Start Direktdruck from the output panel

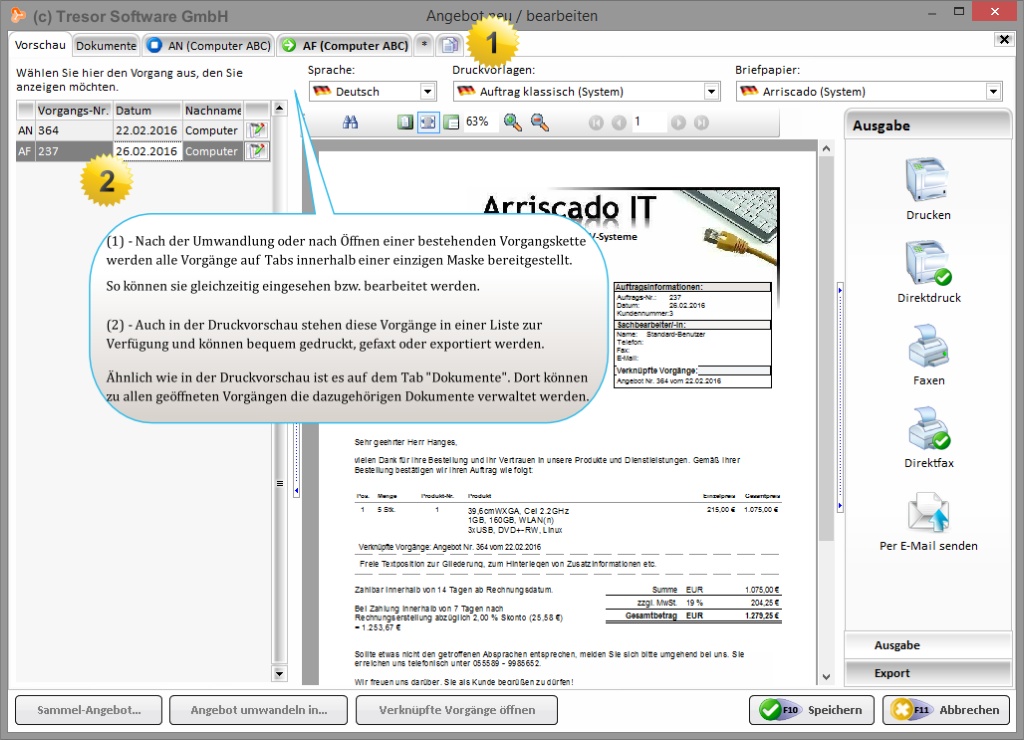tap(928, 265)
